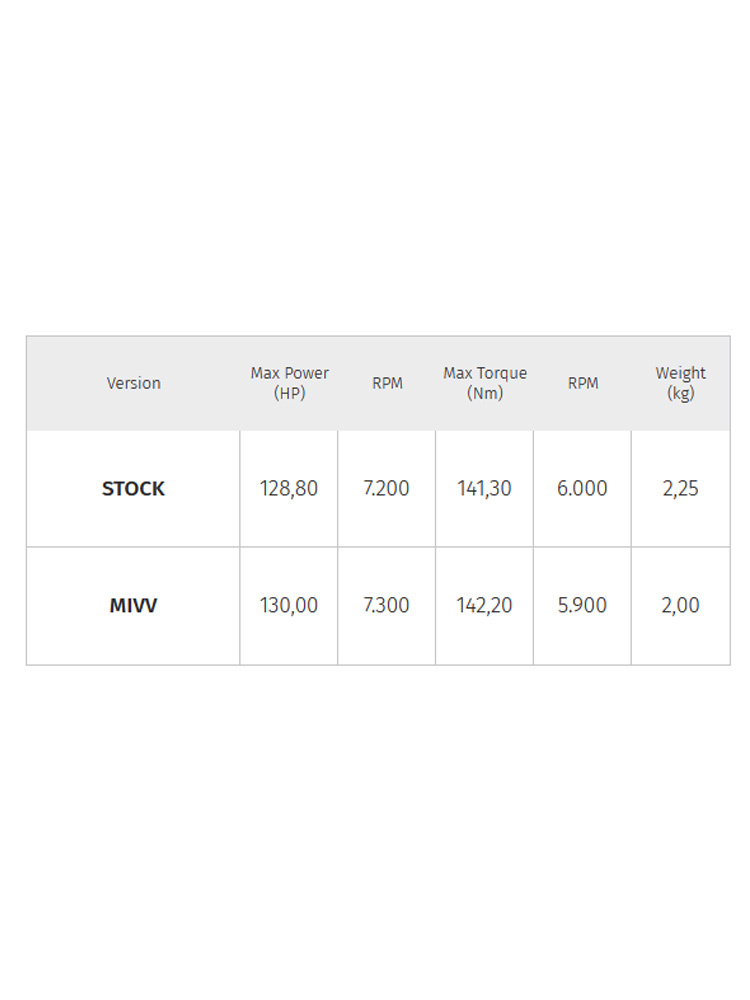Select the STOCK row label

coord(133,489)
